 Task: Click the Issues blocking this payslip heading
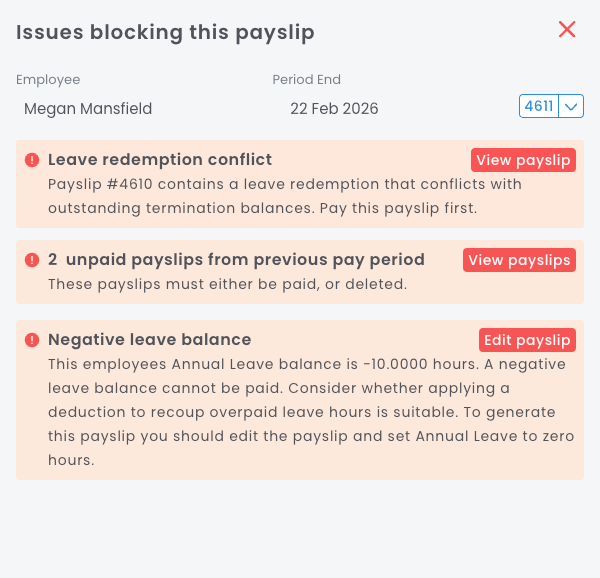[x=165, y=33]
